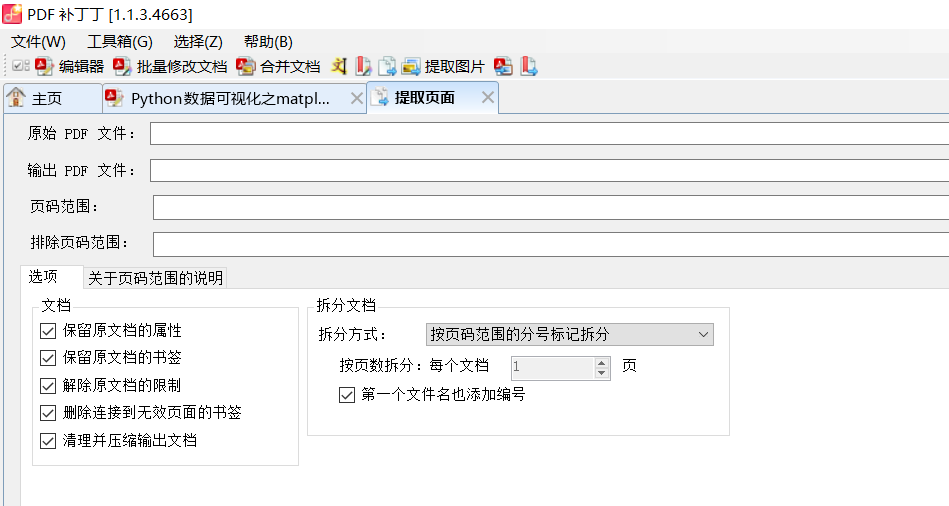Image resolution: width=949 pixels, height=506 pixels.
Task: Click the red bookmark icon after the rename icon
Action: pos(363,66)
